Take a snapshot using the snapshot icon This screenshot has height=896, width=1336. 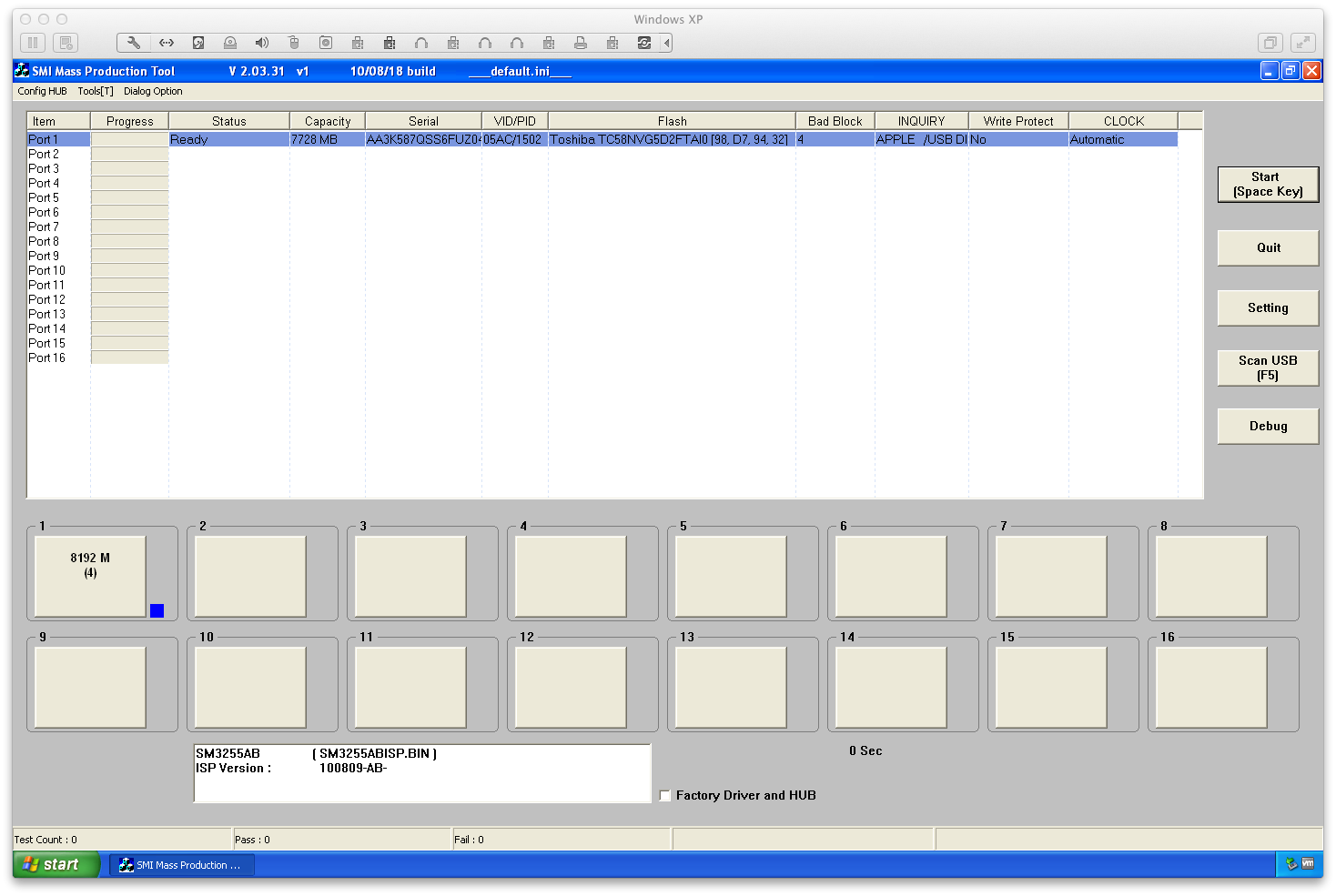click(66, 43)
